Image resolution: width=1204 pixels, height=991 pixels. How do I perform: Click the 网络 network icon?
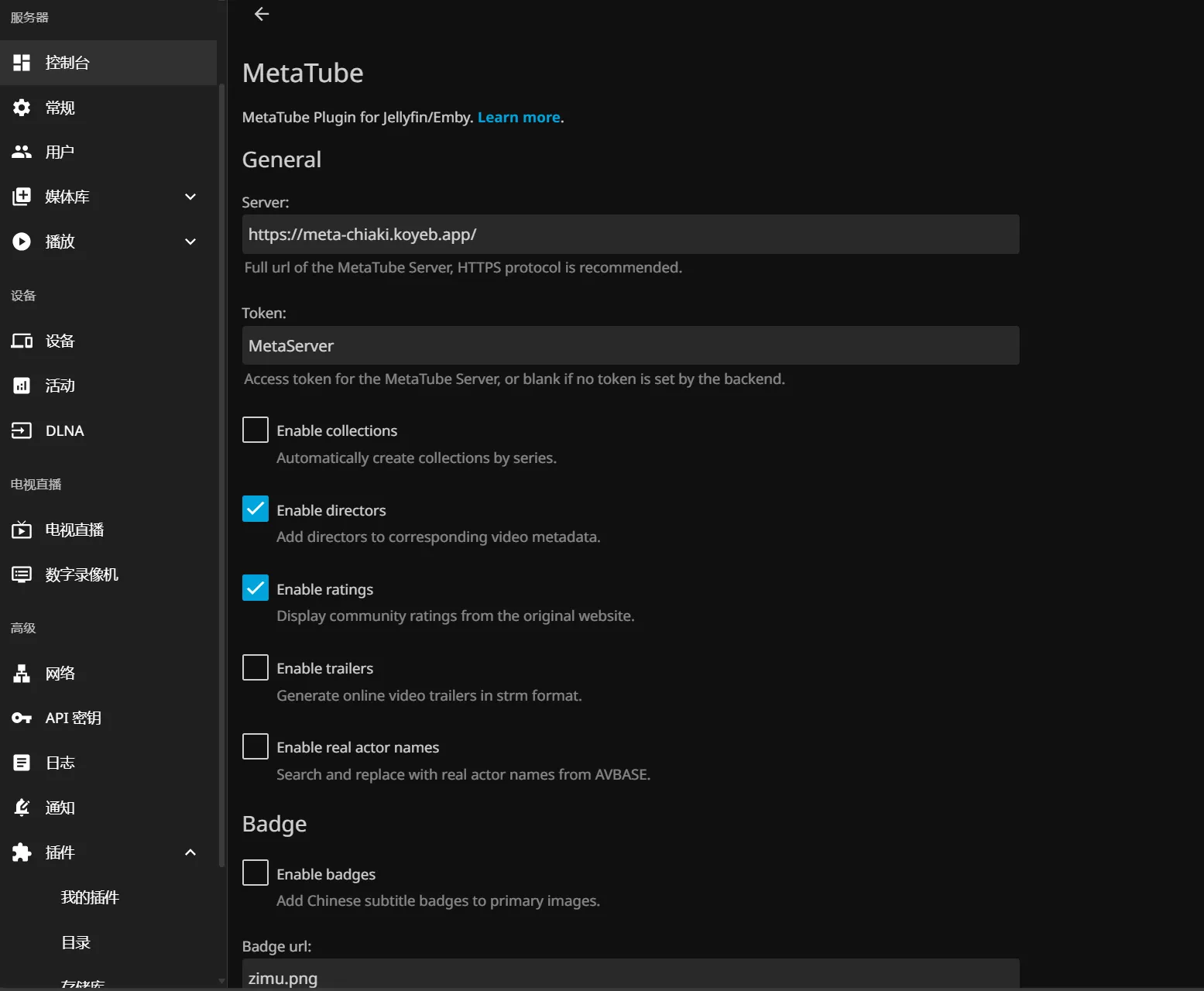point(22,674)
